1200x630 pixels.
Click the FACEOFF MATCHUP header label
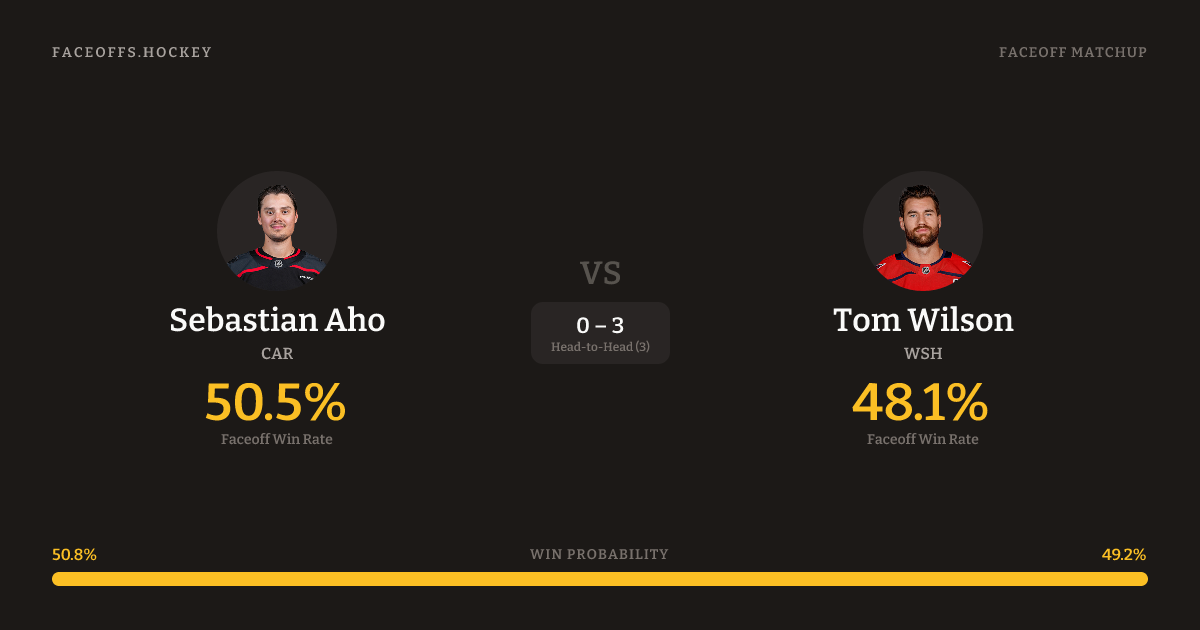(1072, 52)
